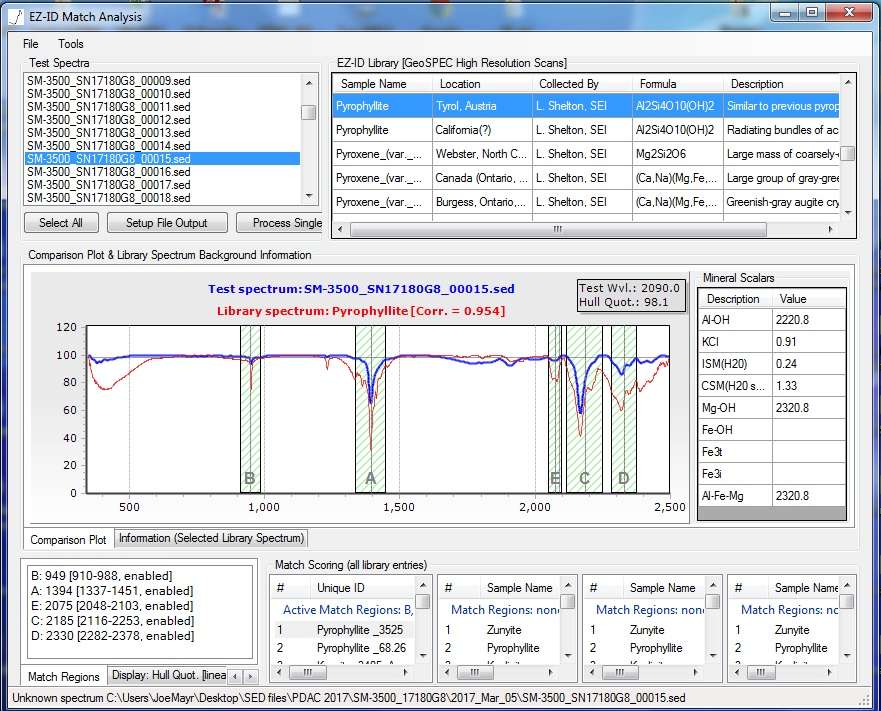The height and width of the screenshot is (711, 881).
Task: Click the Sample Name column header in library
Action: click(382, 84)
